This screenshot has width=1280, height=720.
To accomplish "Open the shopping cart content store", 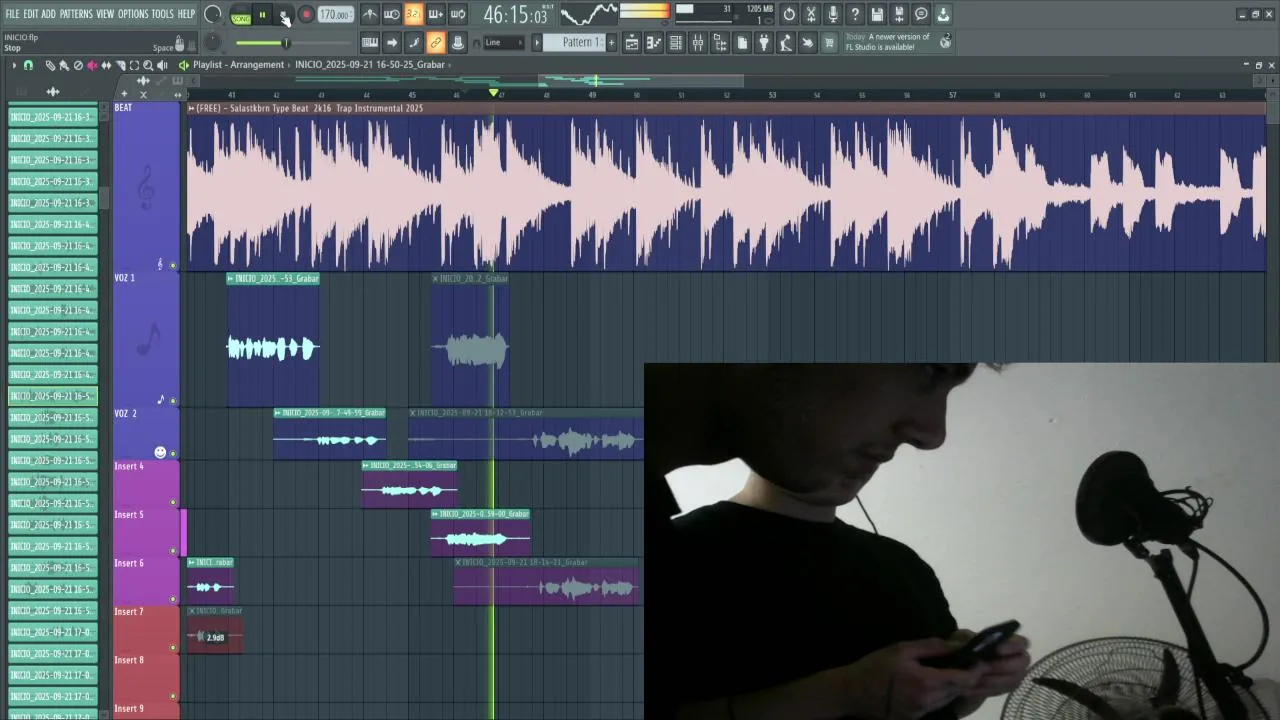I will point(828,42).
